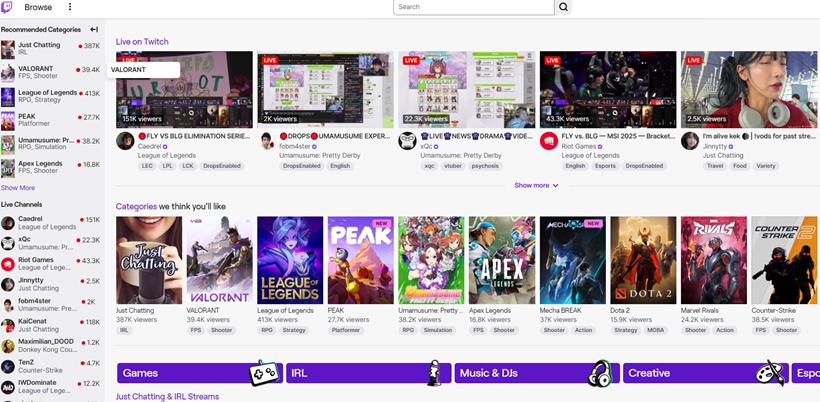
Task: Open the Browse tab
Action: (x=38, y=7)
